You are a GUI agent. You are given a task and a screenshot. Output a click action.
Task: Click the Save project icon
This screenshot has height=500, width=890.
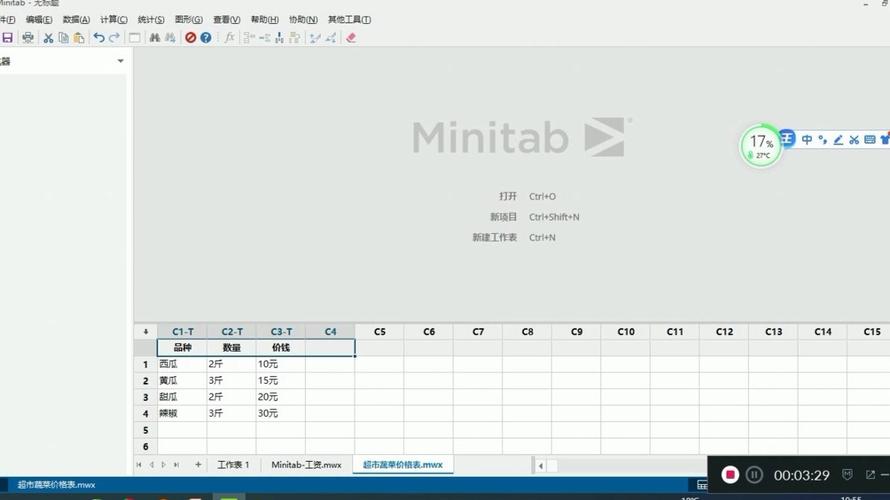[7, 37]
